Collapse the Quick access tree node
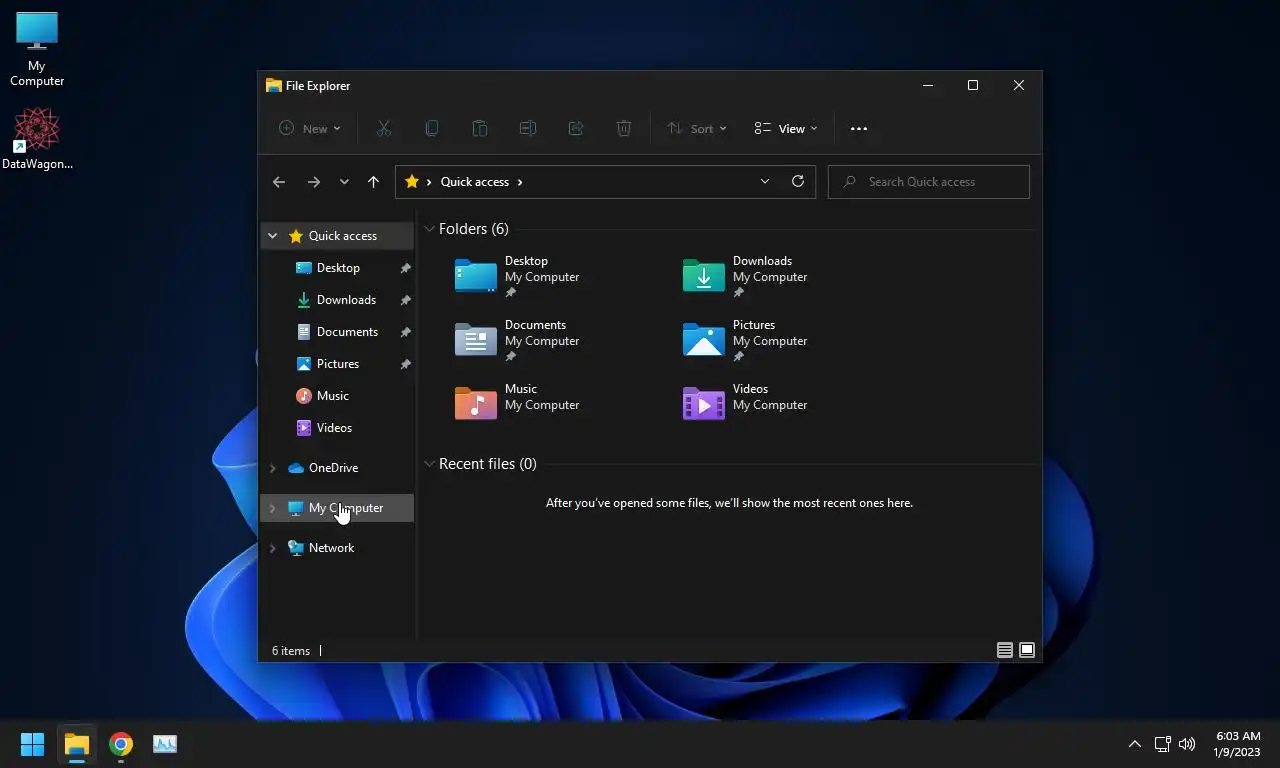Screen dimensions: 1280x768 click(x=272, y=236)
